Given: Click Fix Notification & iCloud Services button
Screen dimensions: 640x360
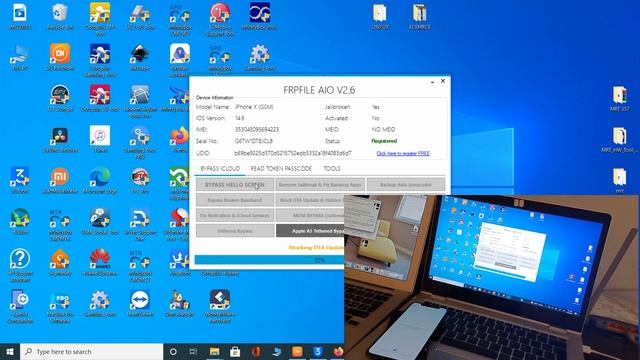Looking at the screenshot, I should (x=235, y=215).
